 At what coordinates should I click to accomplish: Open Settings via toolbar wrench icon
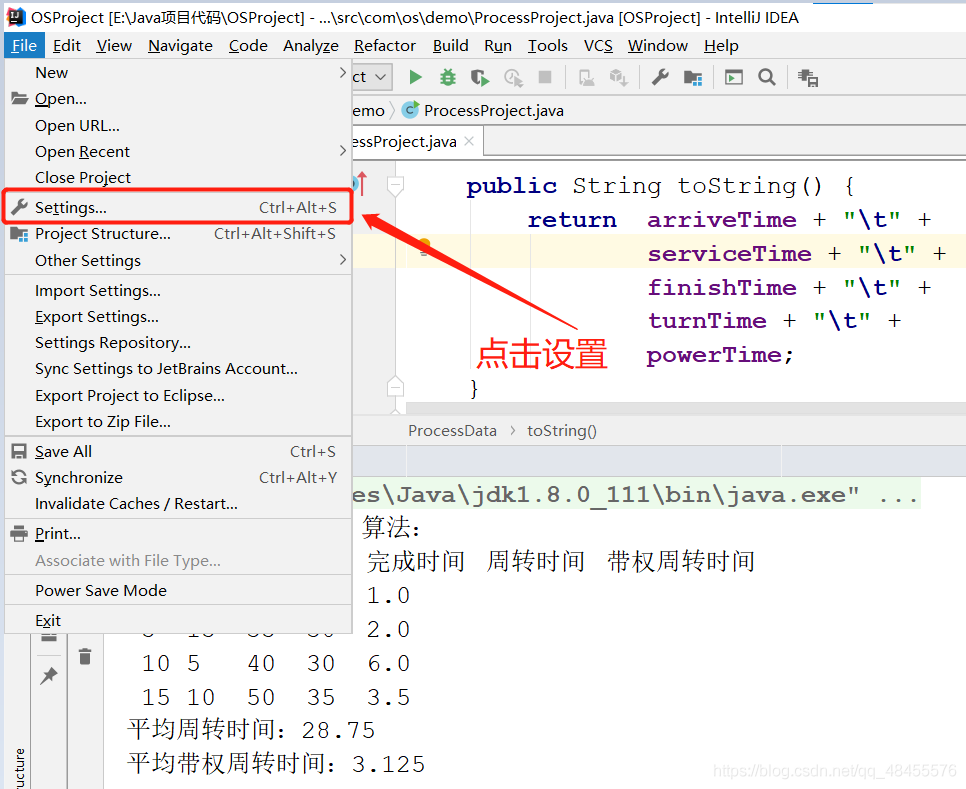point(660,77)
